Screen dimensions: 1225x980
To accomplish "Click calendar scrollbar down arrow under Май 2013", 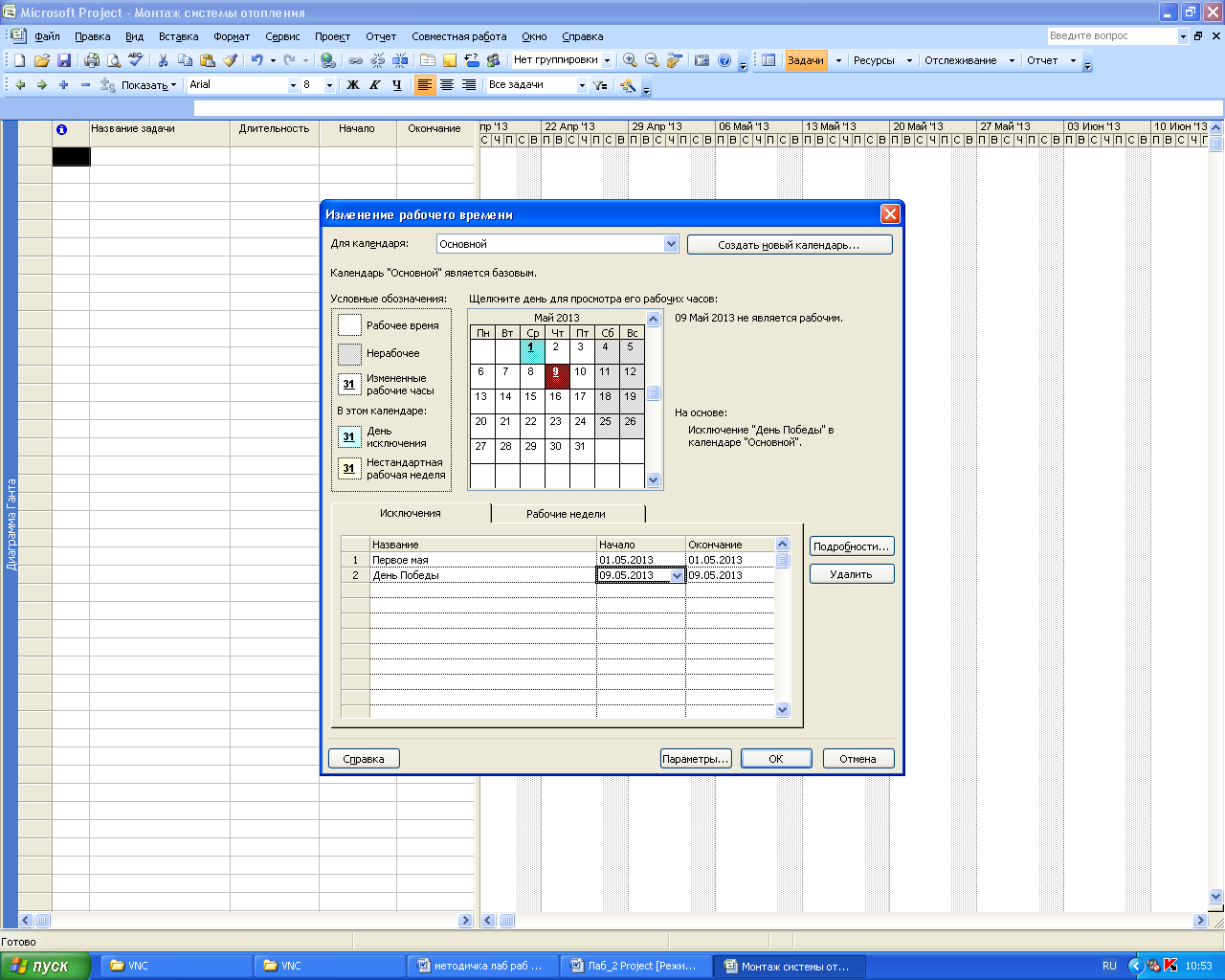I will pos(654,480).
